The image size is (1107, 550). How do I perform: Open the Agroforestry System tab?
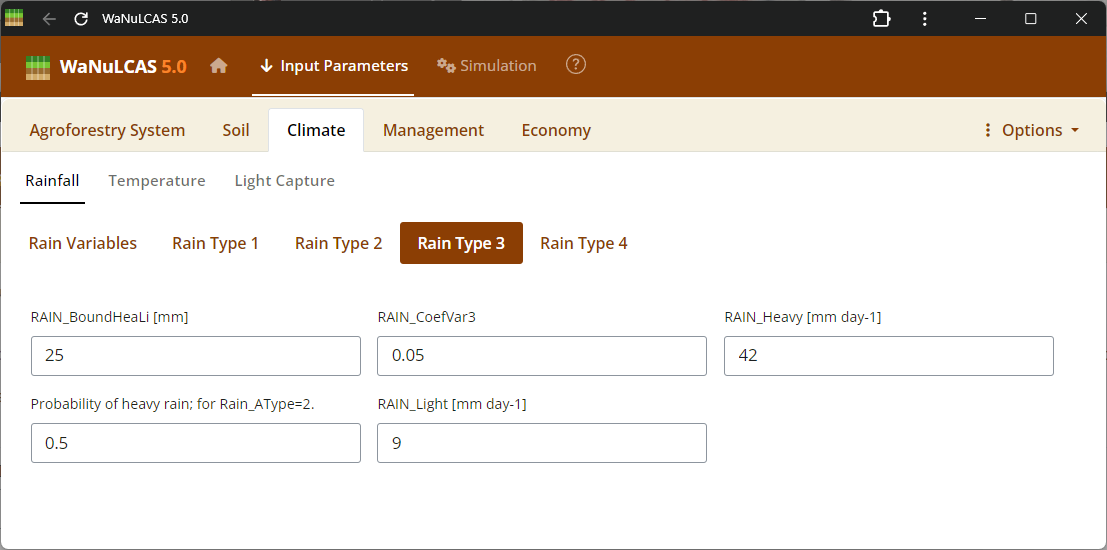click(x=107, y=130)
